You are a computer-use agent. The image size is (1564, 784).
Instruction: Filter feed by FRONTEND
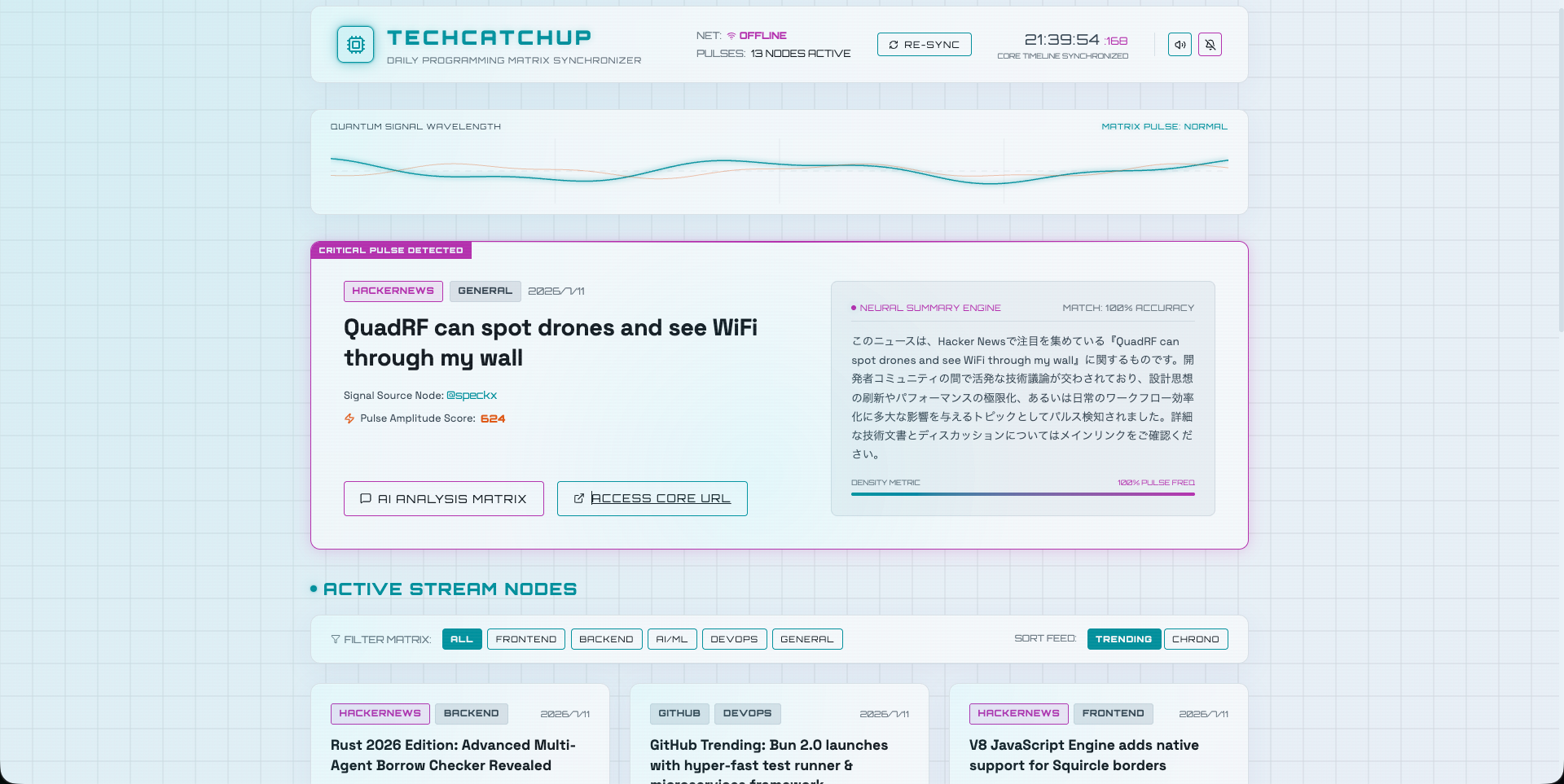click(x=526, y=639)
